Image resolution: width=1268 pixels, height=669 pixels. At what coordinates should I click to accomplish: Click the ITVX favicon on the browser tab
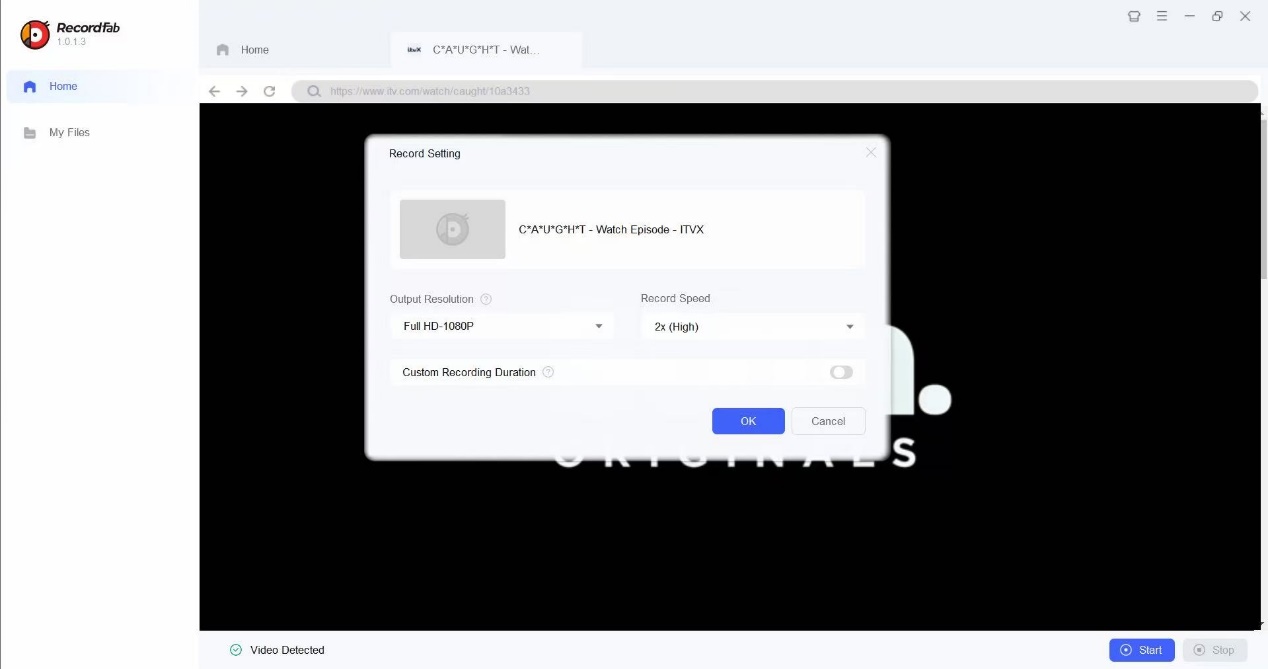[x=414, y=49]
